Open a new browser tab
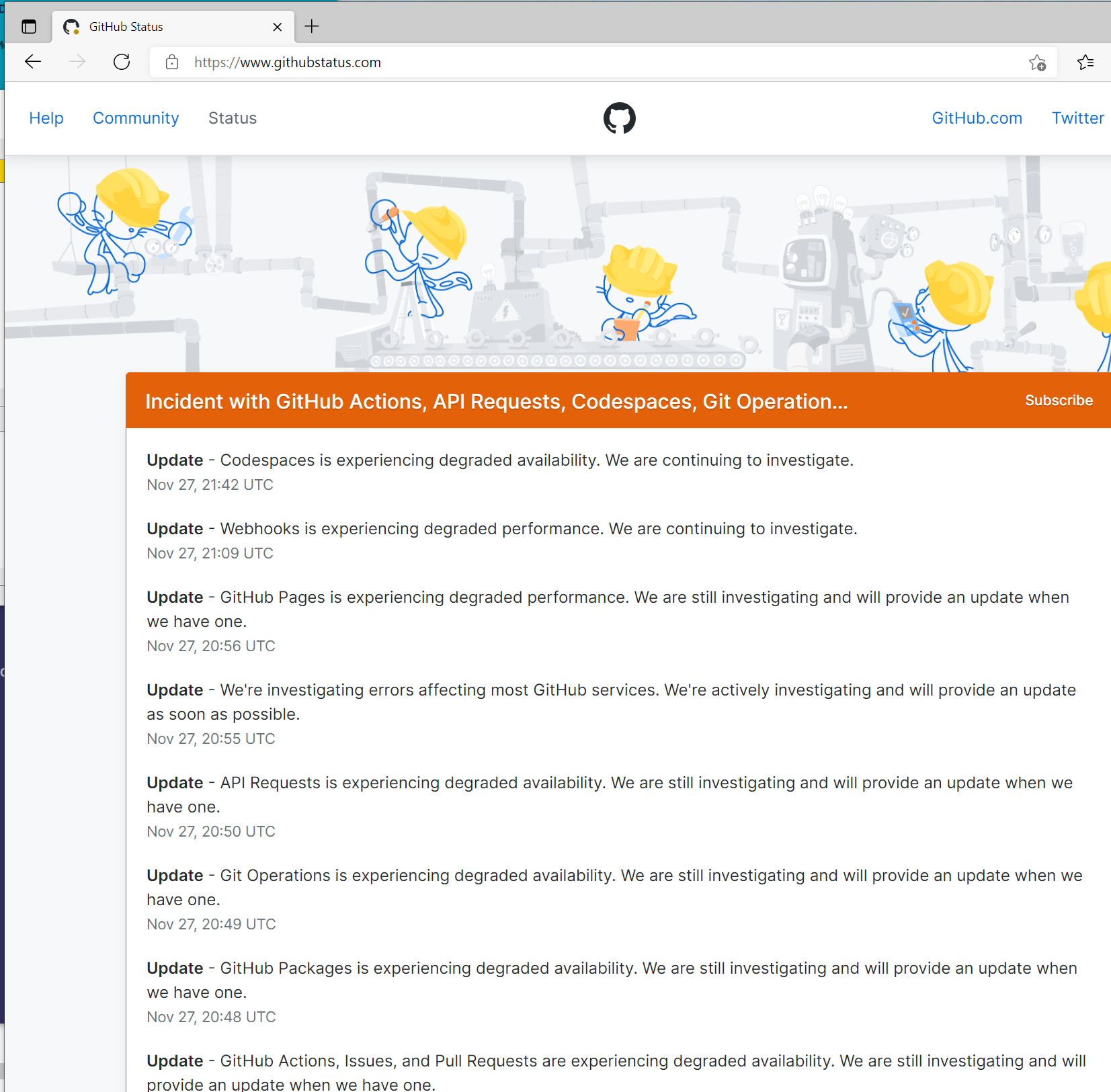This screenshot has height=1092, width=1111. 312,27
